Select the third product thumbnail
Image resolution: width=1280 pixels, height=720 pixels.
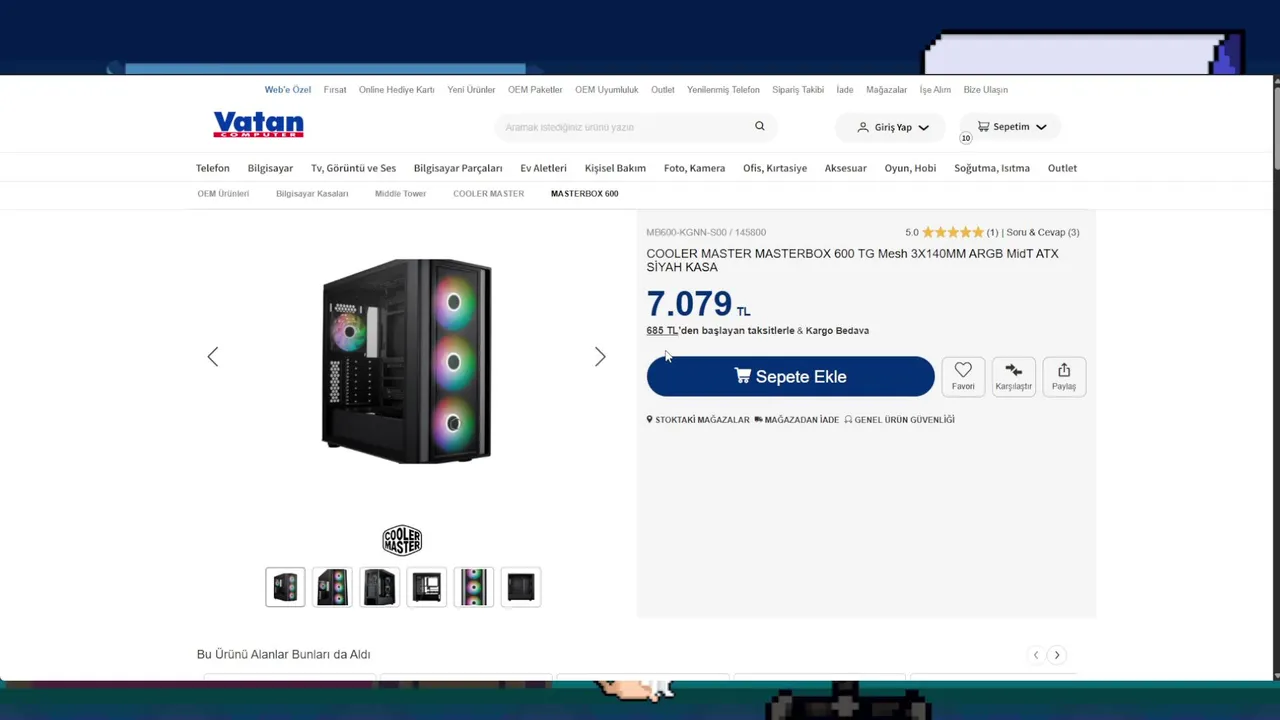pos(379,587)
